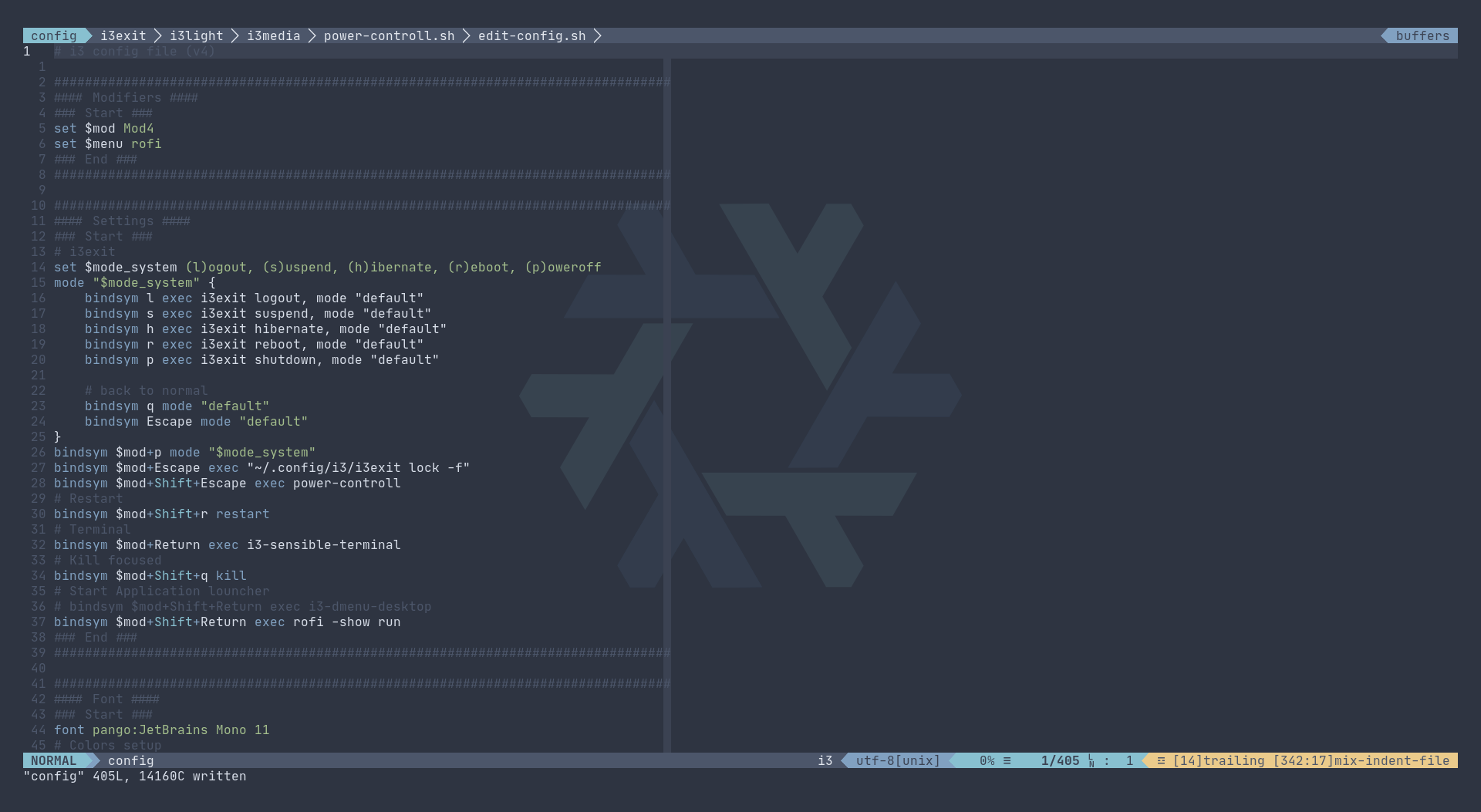This screenshot has width=1481, height=812.
Task: Select the i3media buffer
Action: [274, 35]
